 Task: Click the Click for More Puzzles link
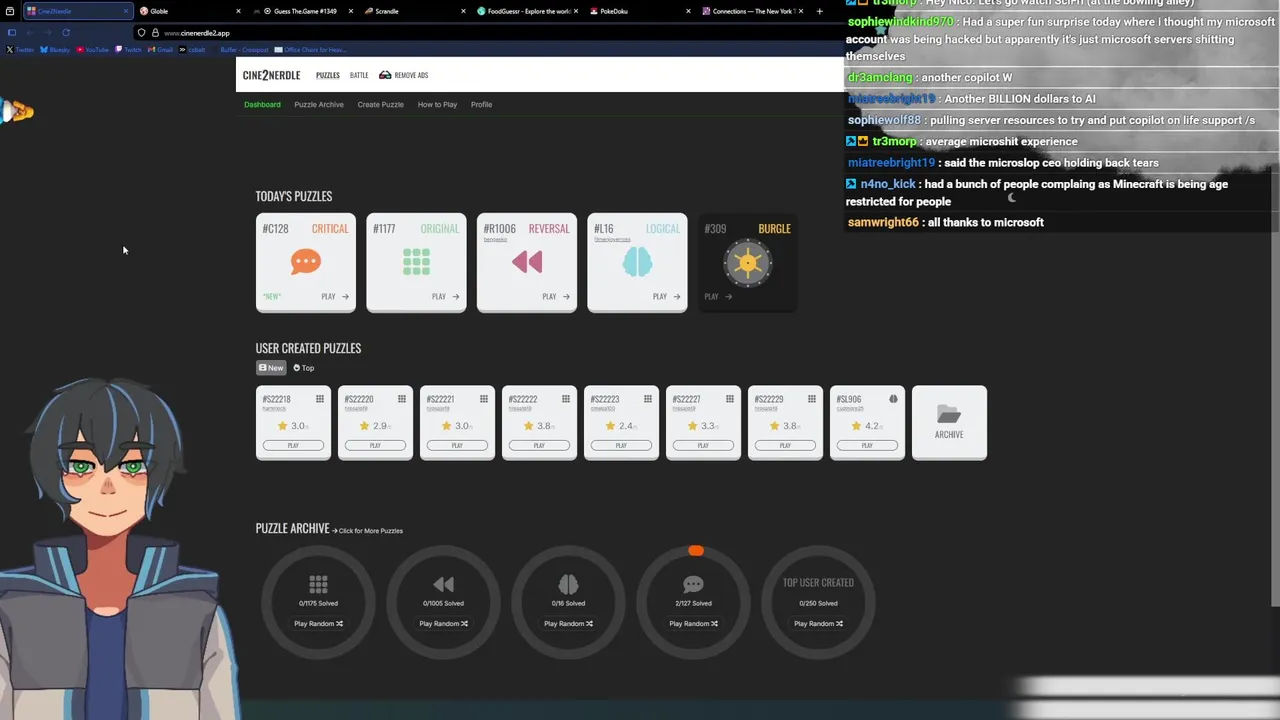(x=368, y=531)
